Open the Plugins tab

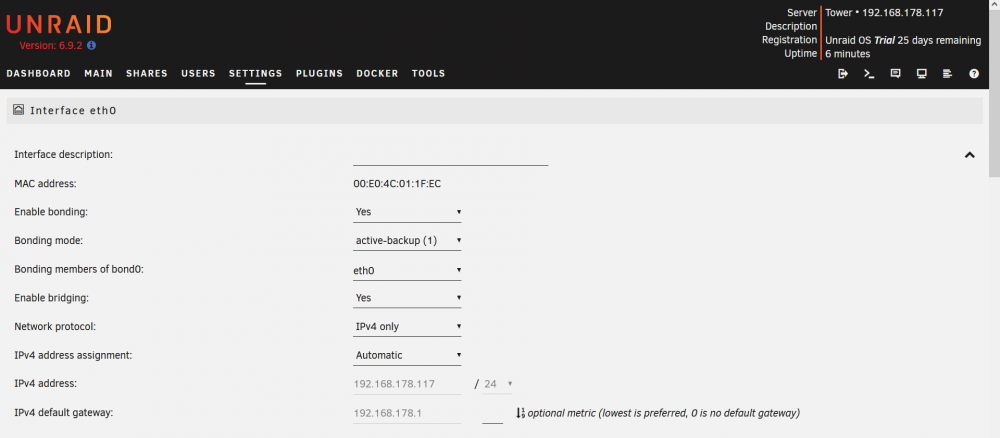point(320,73)
